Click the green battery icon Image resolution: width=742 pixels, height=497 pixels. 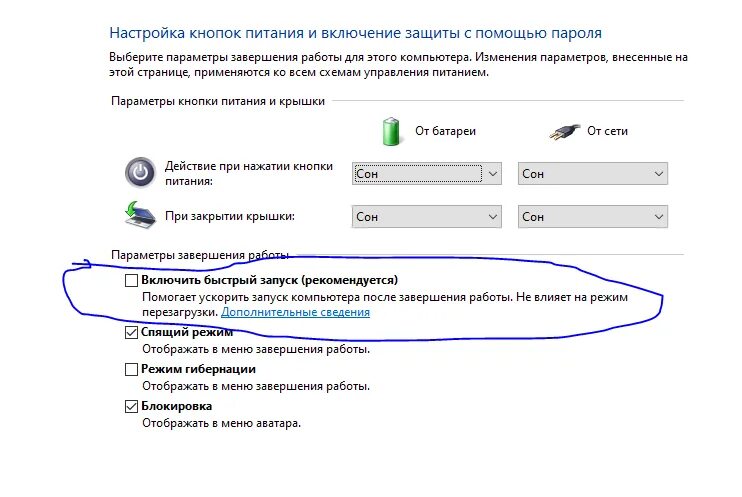[x=391, y=132]
